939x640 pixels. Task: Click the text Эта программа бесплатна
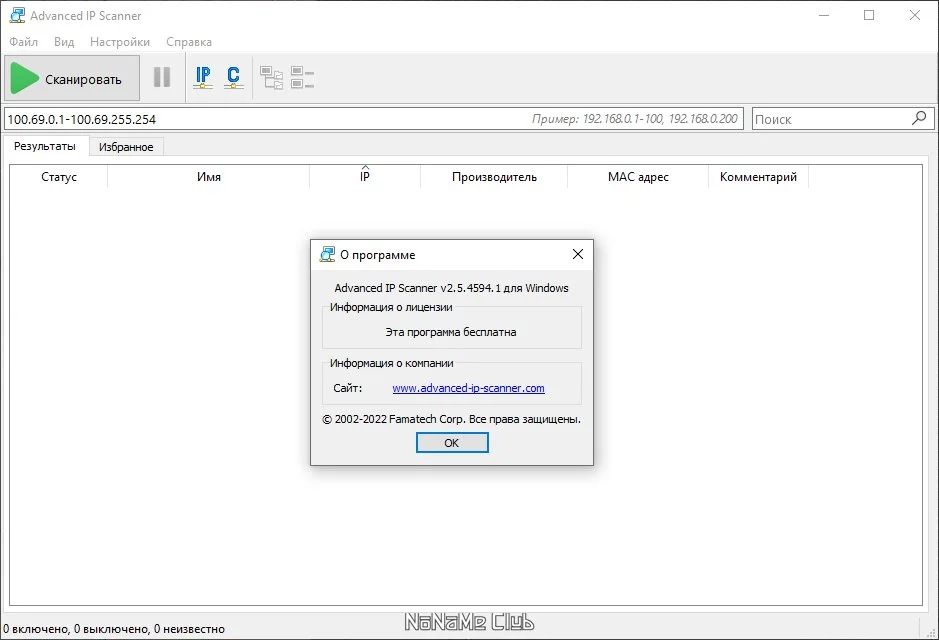pyautogui.click(x=451, y=332)
